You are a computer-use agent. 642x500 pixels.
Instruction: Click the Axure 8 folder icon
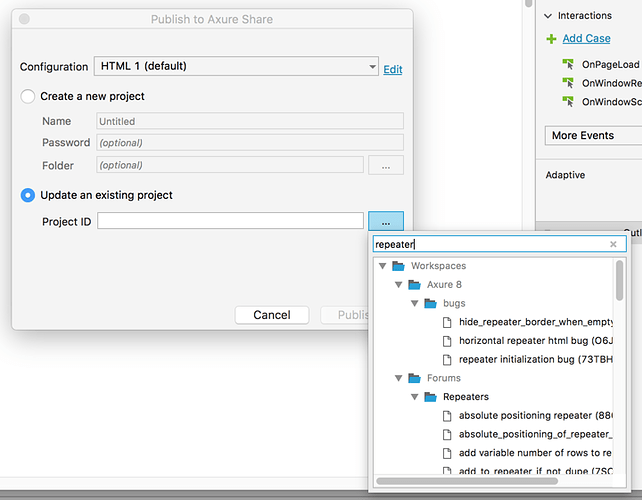click(414, 285)
